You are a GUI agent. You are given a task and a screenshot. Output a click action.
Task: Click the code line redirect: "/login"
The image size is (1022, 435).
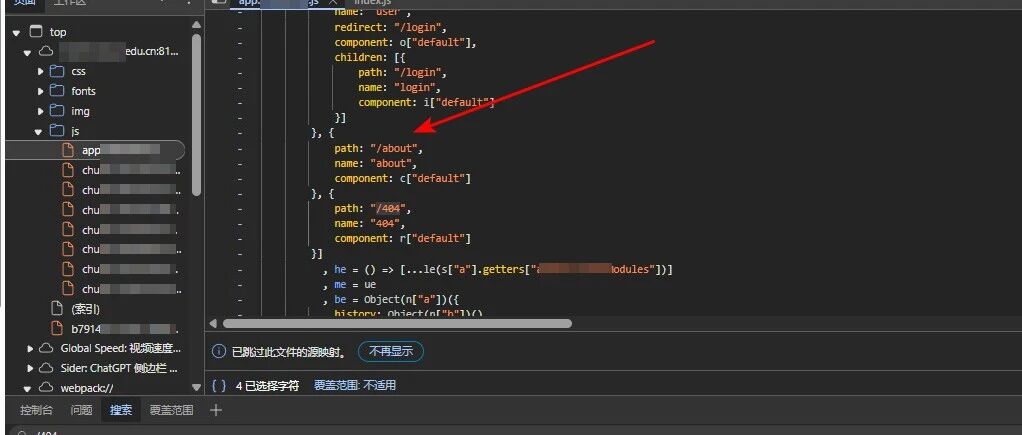click(x=390, y=27)
